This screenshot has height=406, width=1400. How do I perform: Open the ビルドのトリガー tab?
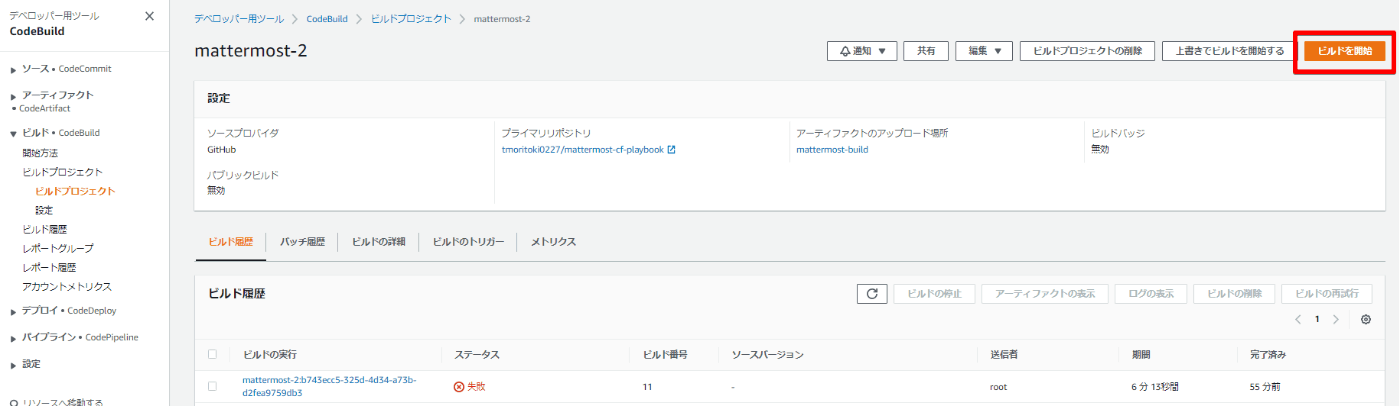[x=468, y=242]
